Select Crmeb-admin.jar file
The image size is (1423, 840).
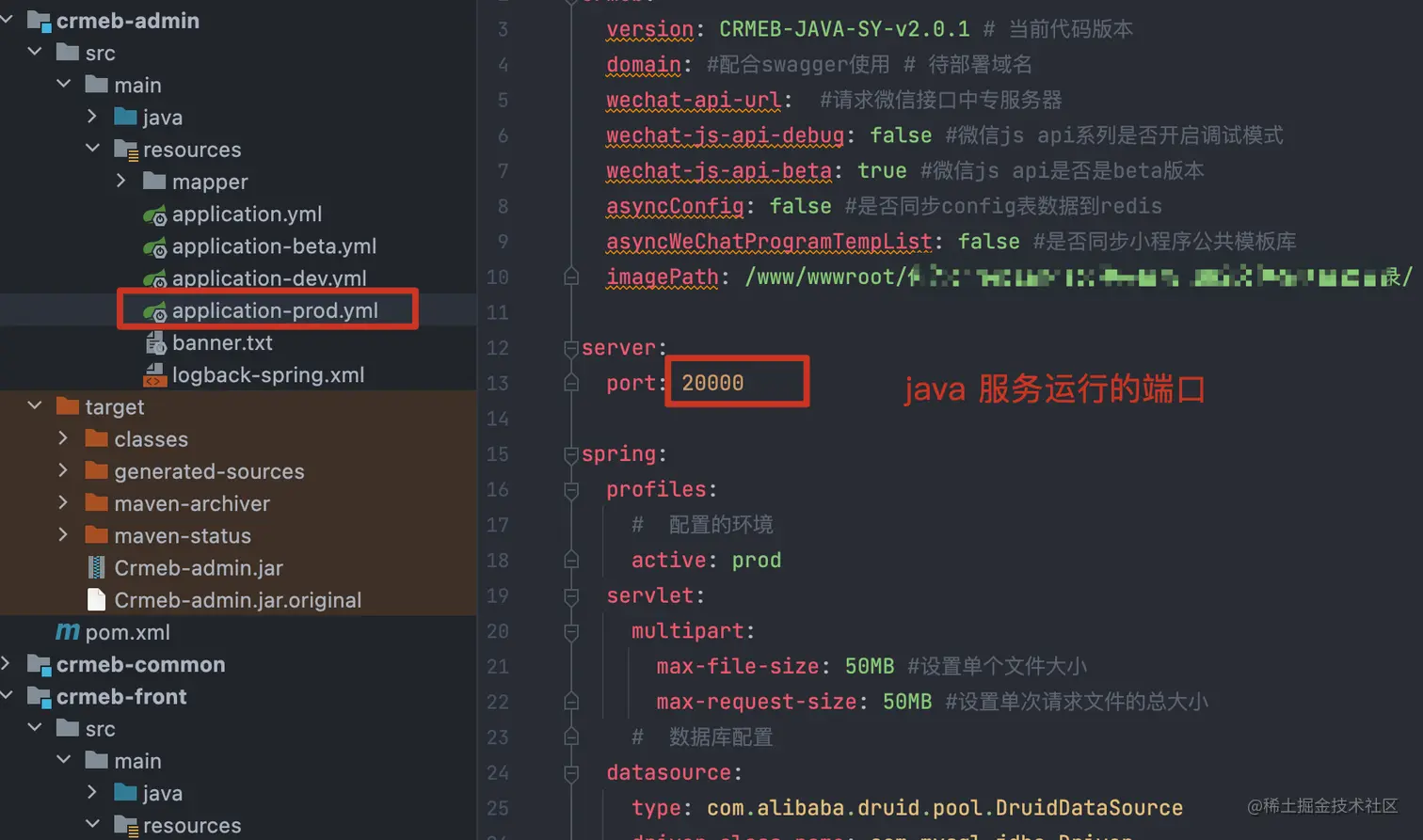pos(199,568)
